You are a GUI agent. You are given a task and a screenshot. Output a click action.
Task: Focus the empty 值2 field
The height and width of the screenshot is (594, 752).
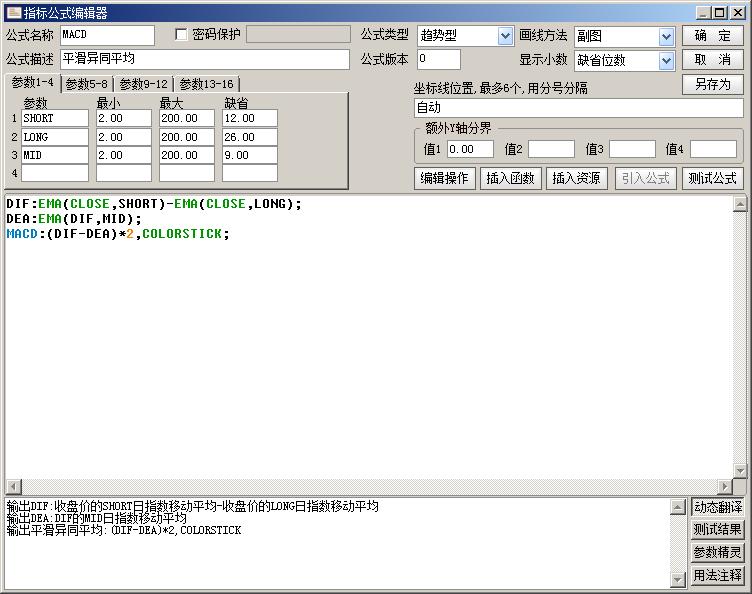[551, 149]
